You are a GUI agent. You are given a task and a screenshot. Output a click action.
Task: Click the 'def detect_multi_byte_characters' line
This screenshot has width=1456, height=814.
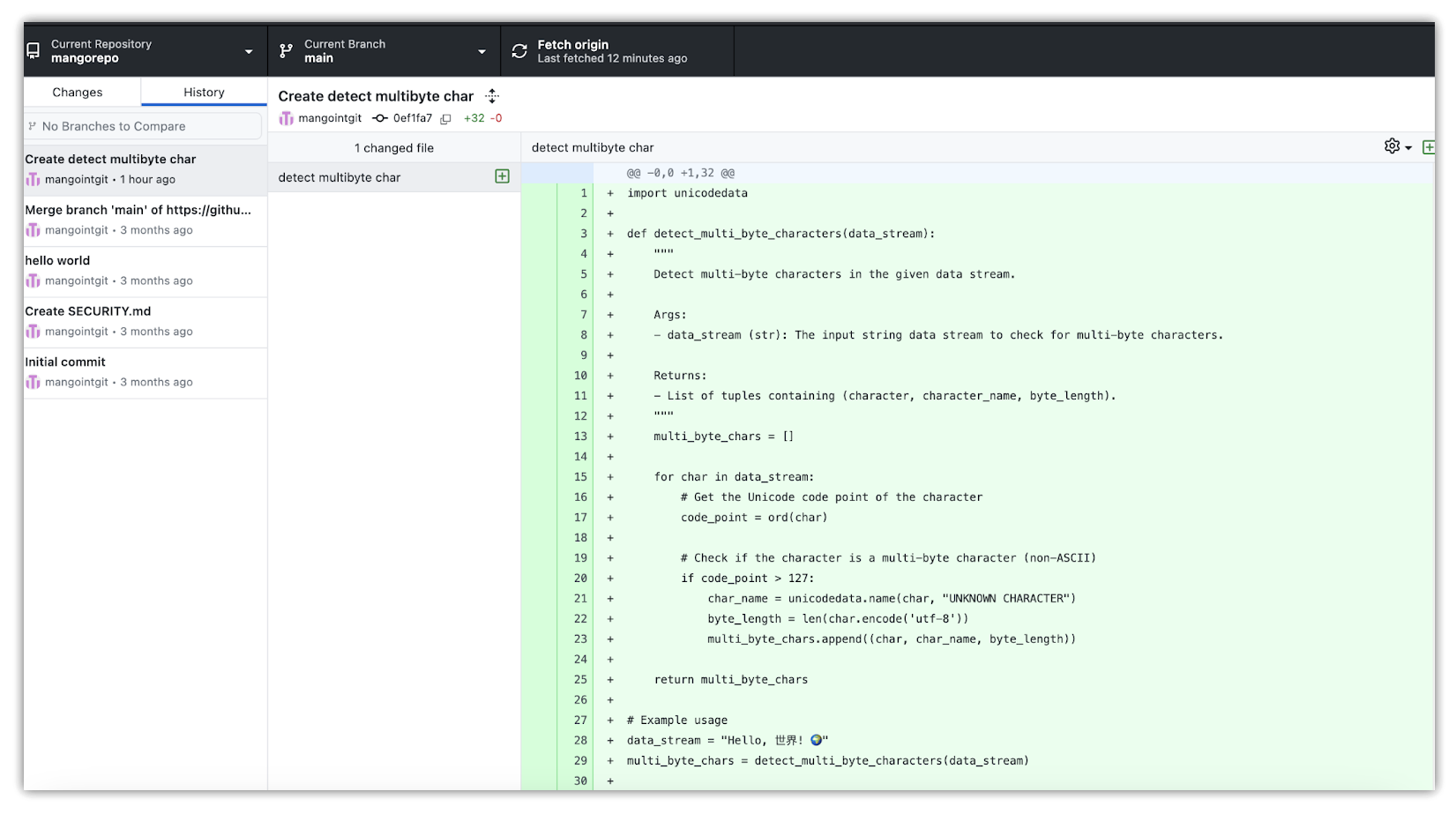point(780,234)
